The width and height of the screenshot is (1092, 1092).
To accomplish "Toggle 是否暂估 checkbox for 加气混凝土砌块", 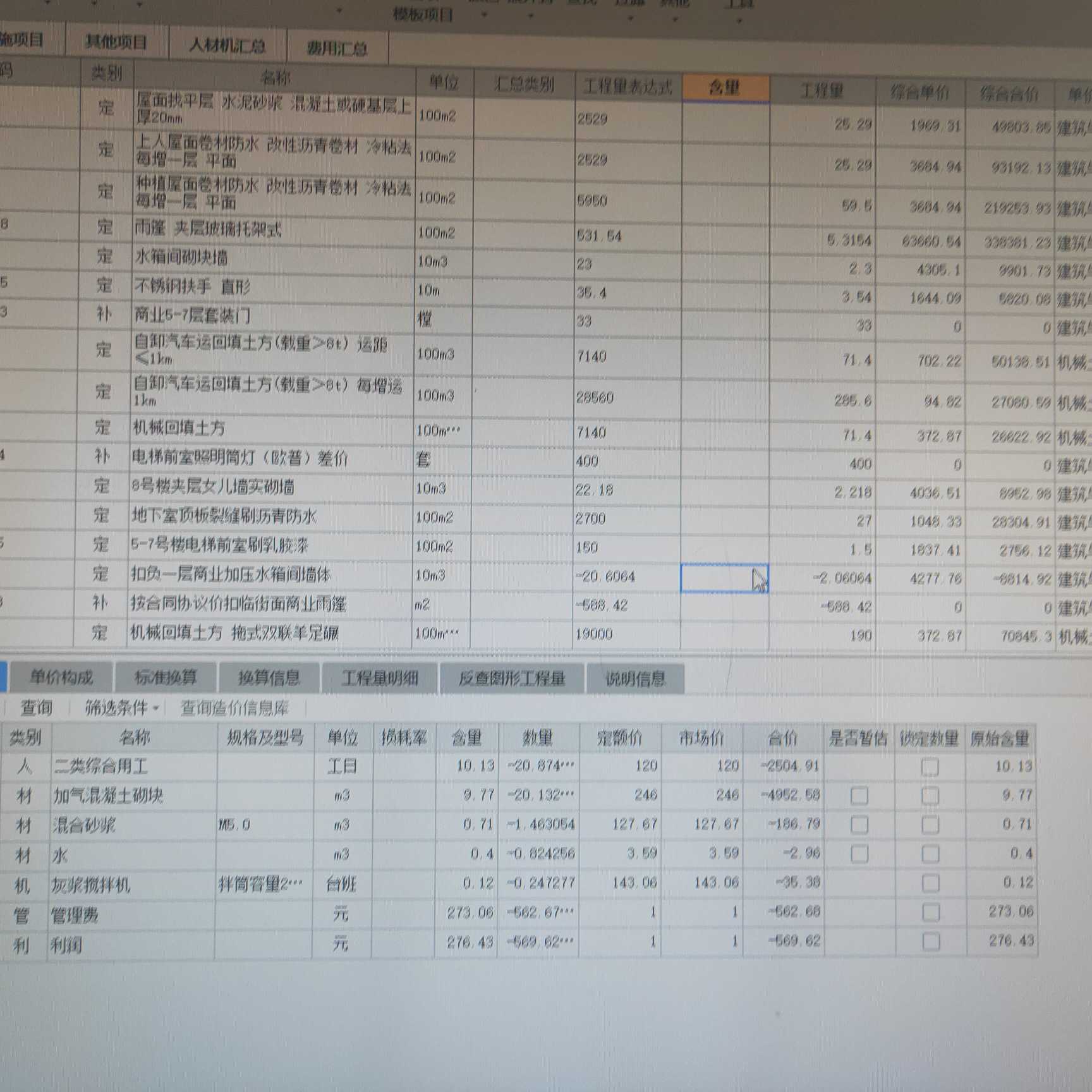I will click(x=859, y=796).
